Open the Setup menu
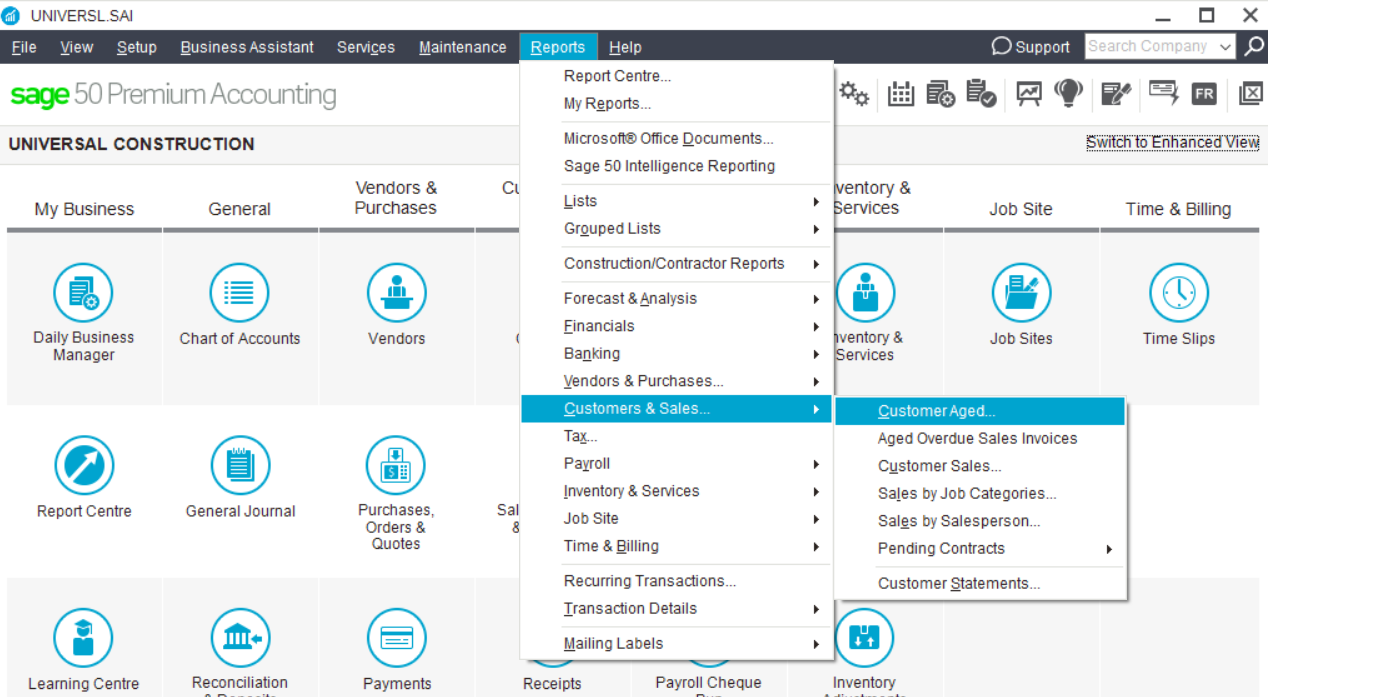This screenshot has height=697, width=1395. pos(136,47)
